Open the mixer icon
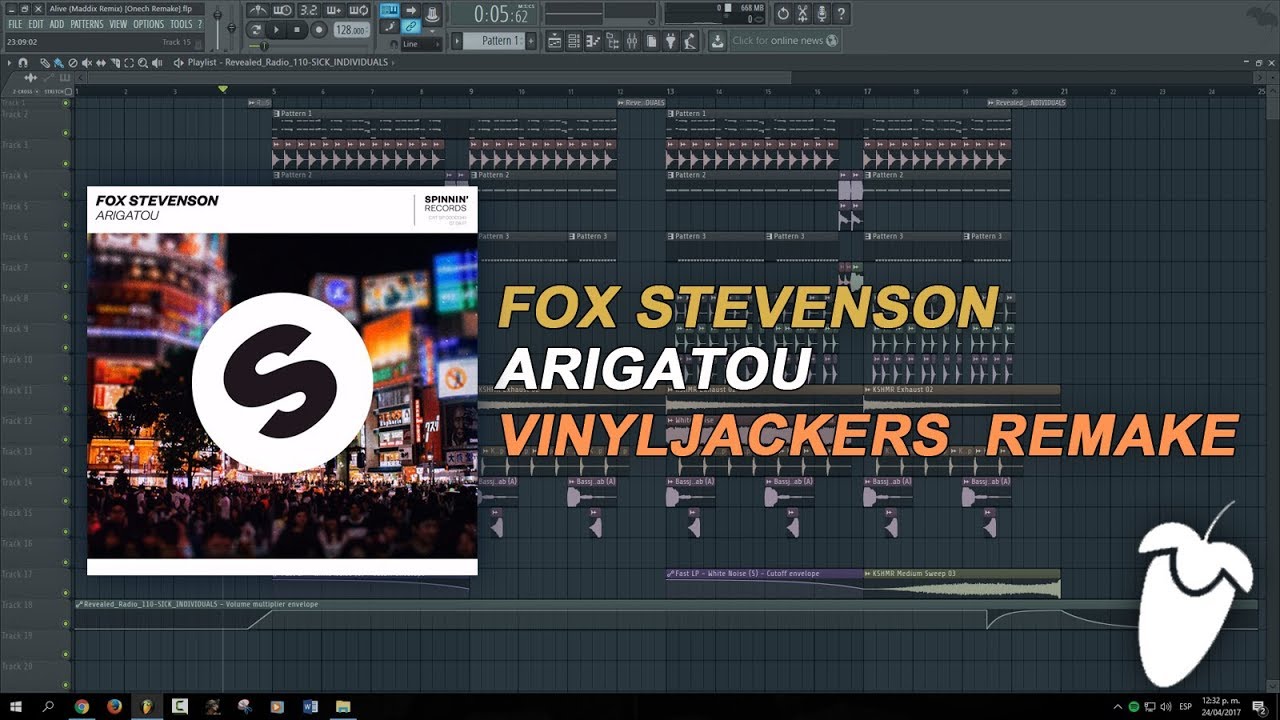Screen dimensions: 1280x720 click(x=632, y=41)
